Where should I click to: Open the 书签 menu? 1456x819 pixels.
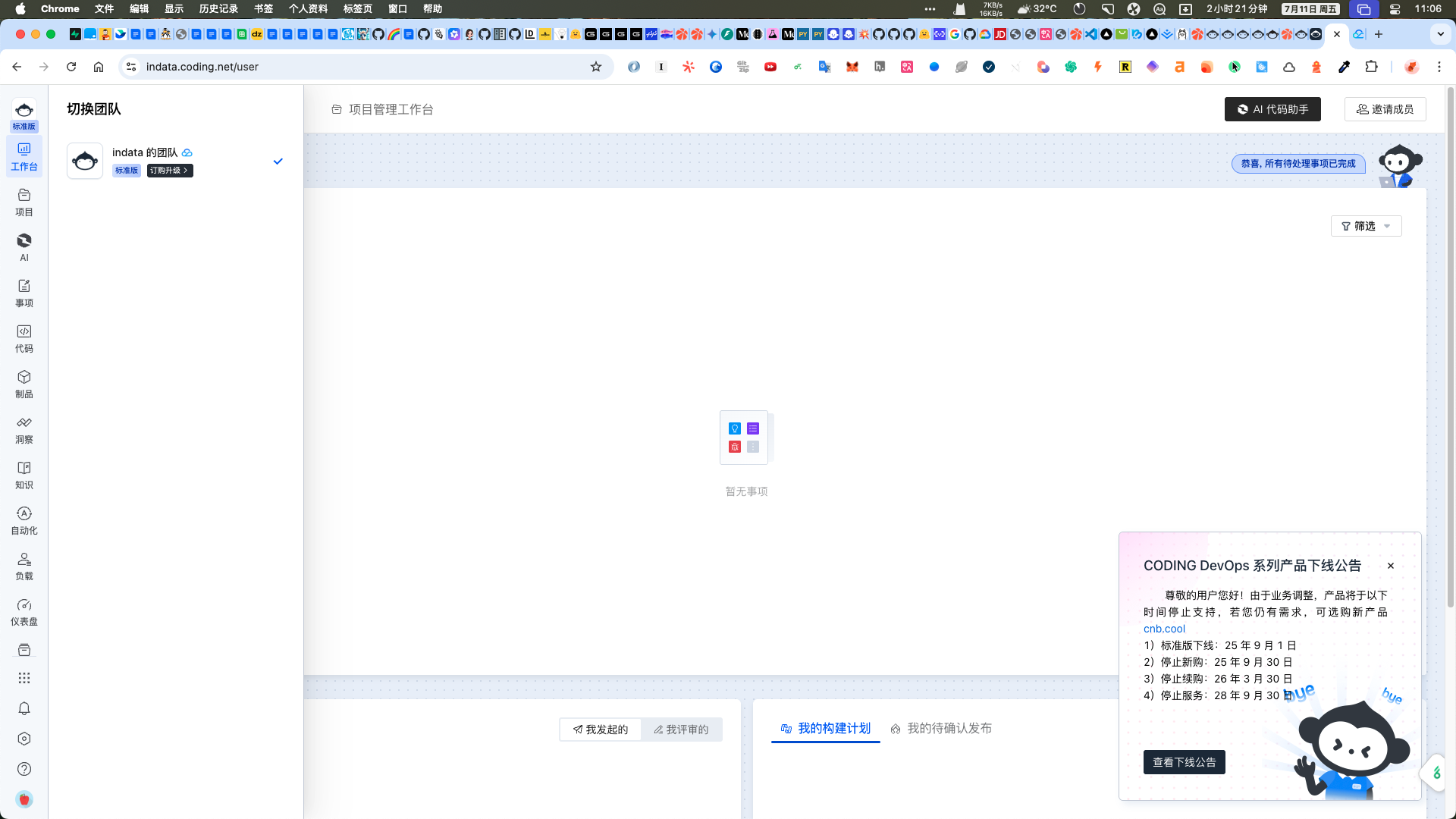pyautogui.click(x=263, y=9)
